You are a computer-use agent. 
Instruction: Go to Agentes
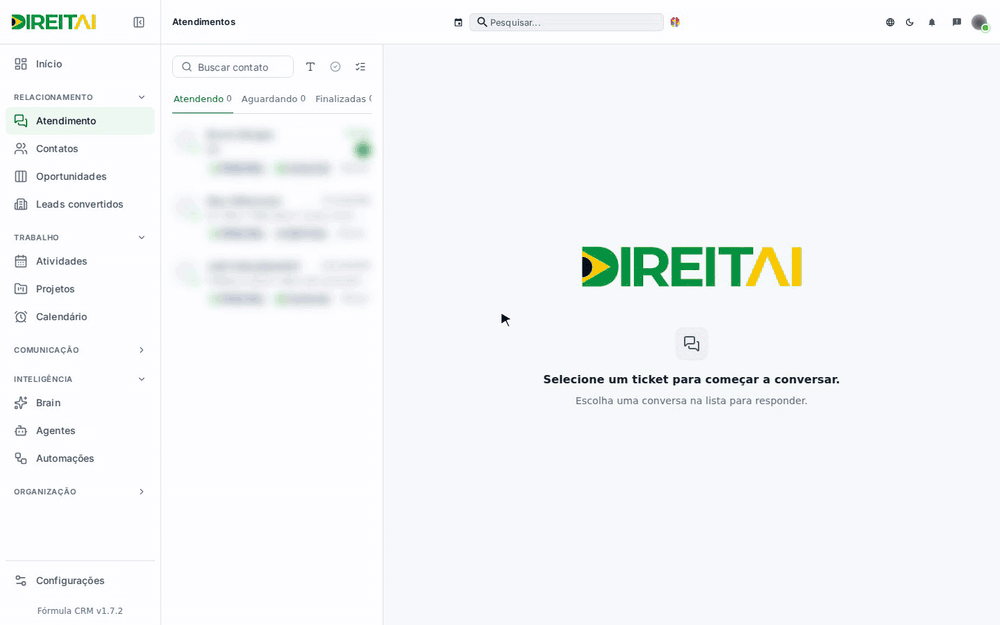click(x=80, y=430)
